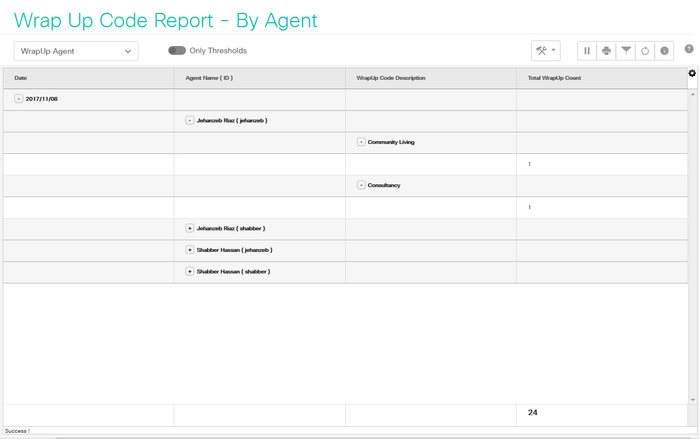700x439 pixels.
Task: Open the WrapUp Agent dropdown
Action: [76, 51]
